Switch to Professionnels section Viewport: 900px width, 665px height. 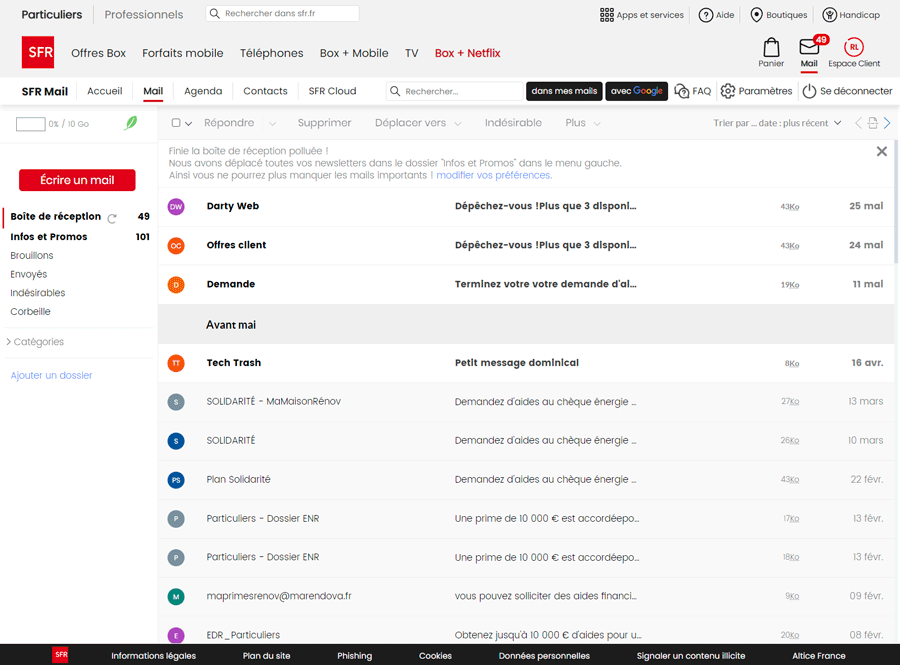143,14
